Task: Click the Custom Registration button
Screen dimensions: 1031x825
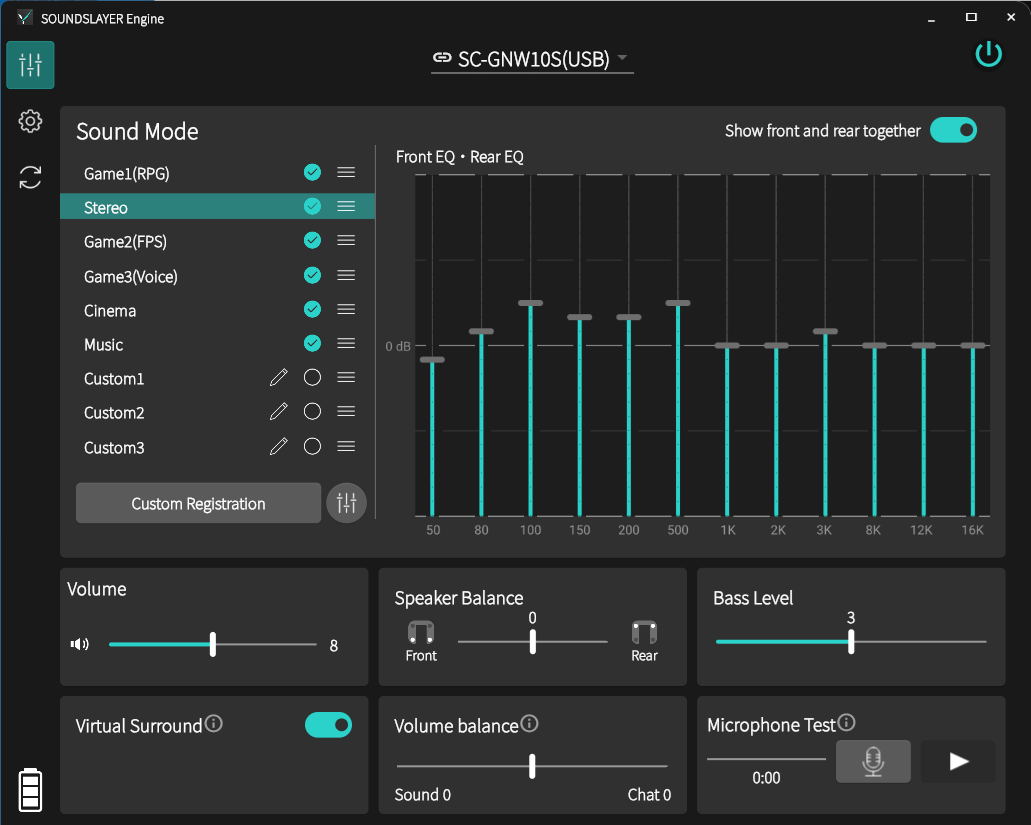Action: click(x=198, y=503)
